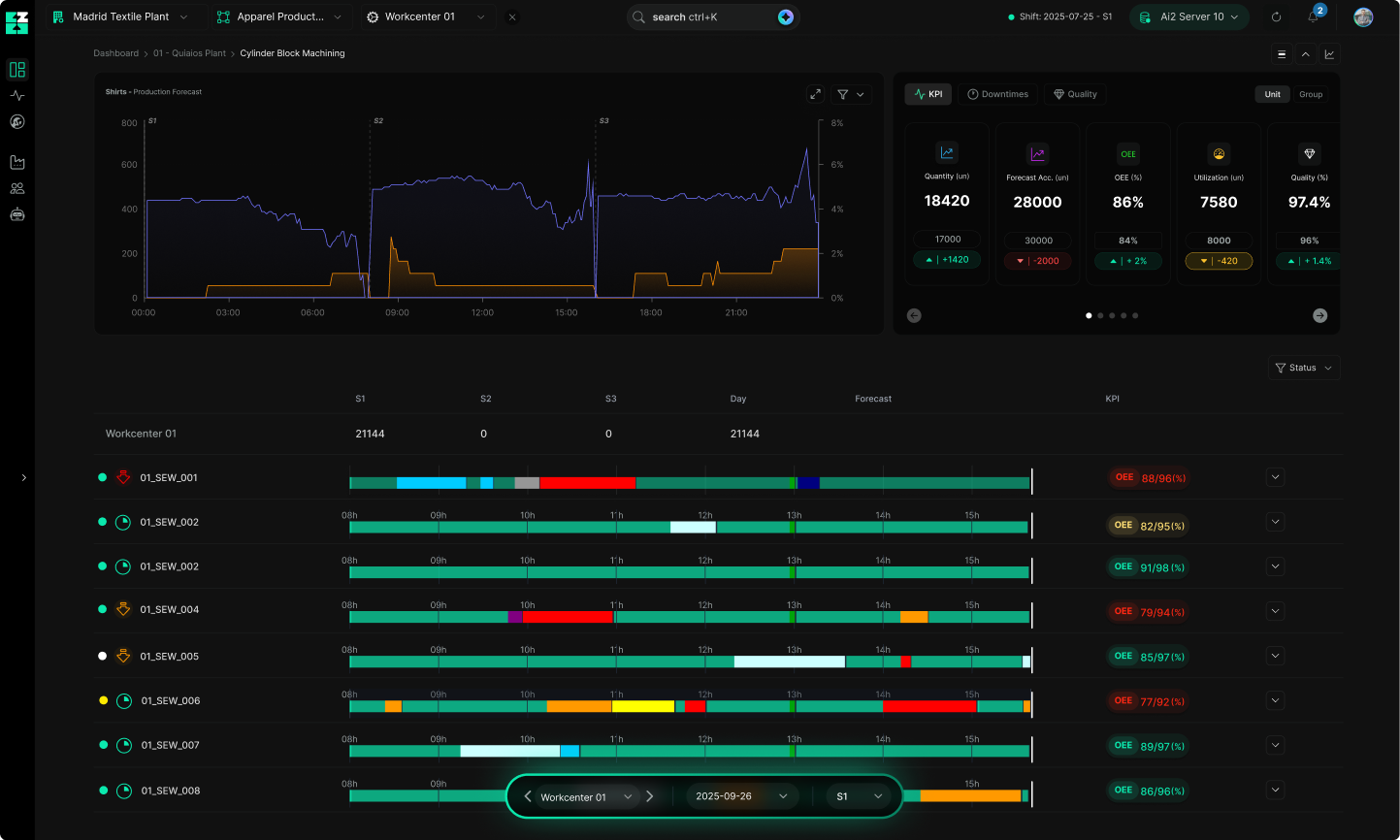Click the Quality diamond icon on KPI card

coord(1308,152)
